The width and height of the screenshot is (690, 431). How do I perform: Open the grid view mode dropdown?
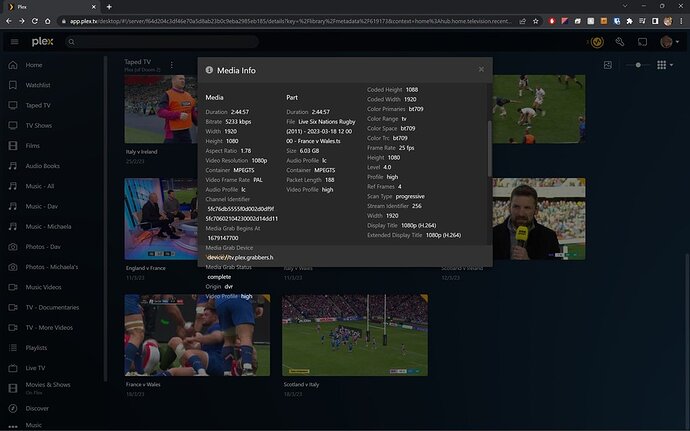pos(665,65)
